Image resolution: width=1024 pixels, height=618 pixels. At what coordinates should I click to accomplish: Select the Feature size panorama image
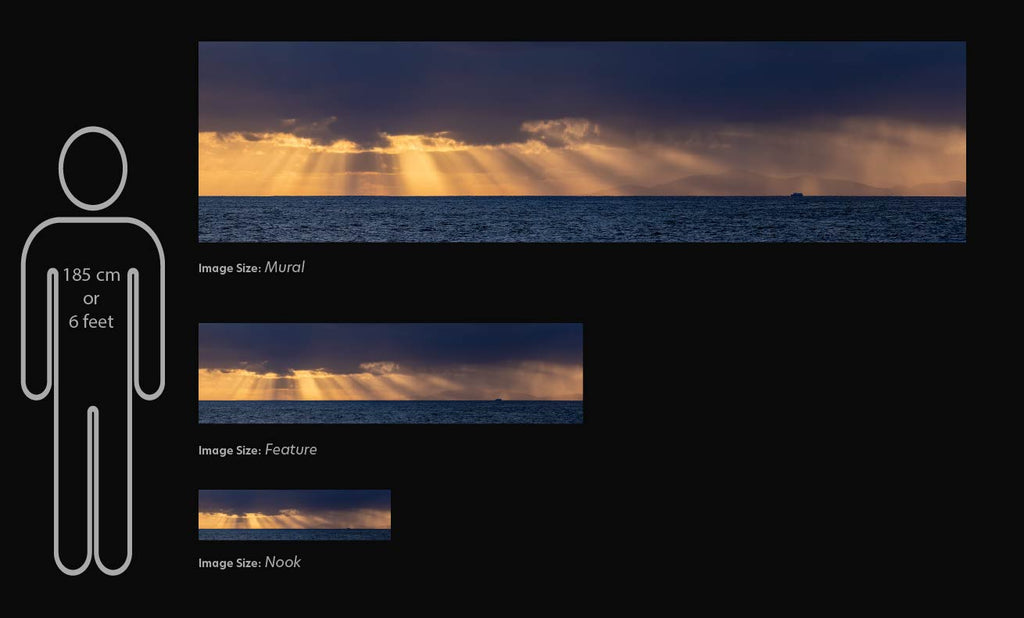coord(390,373)
